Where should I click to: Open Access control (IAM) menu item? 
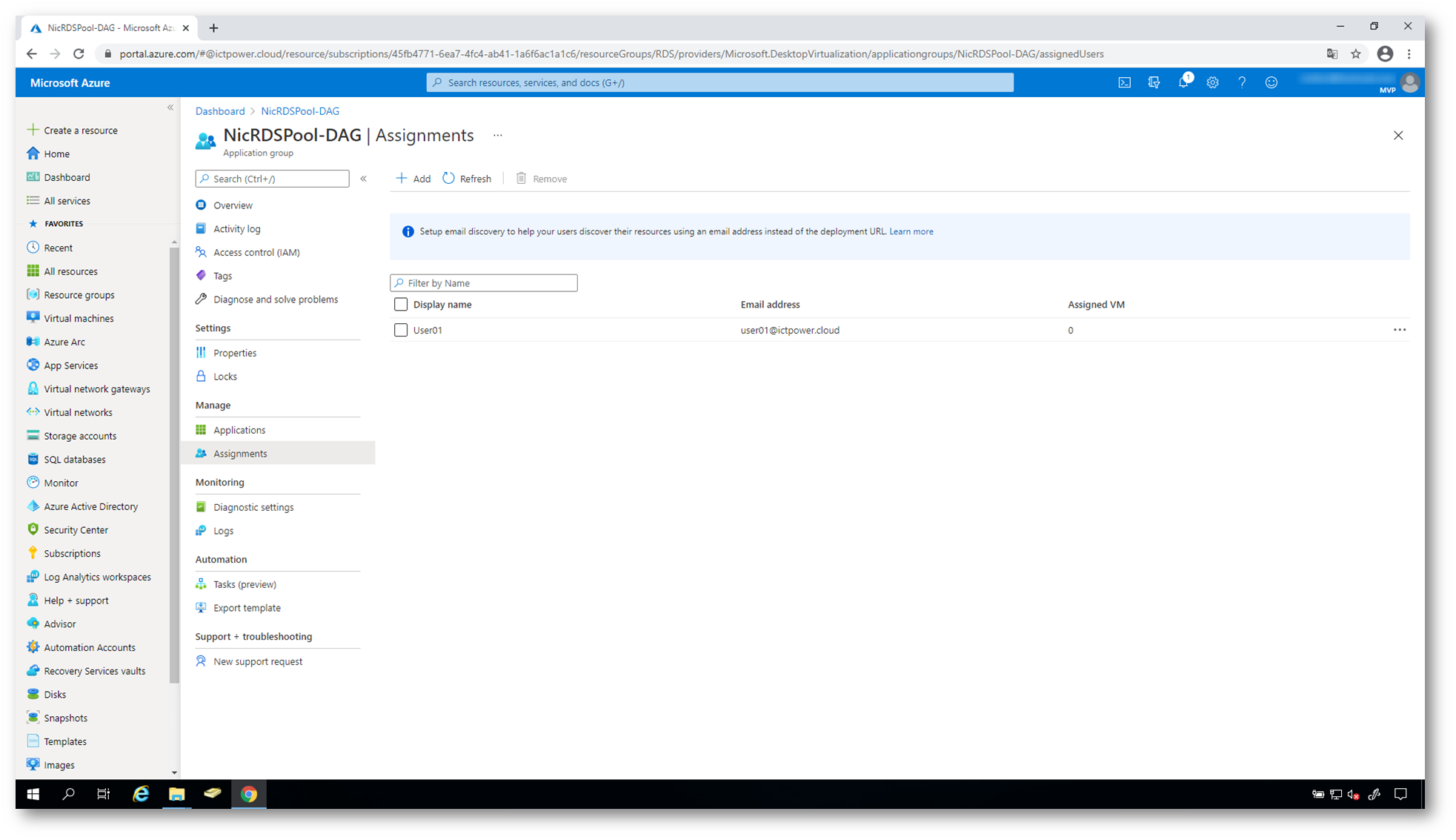tap(256, 253)
